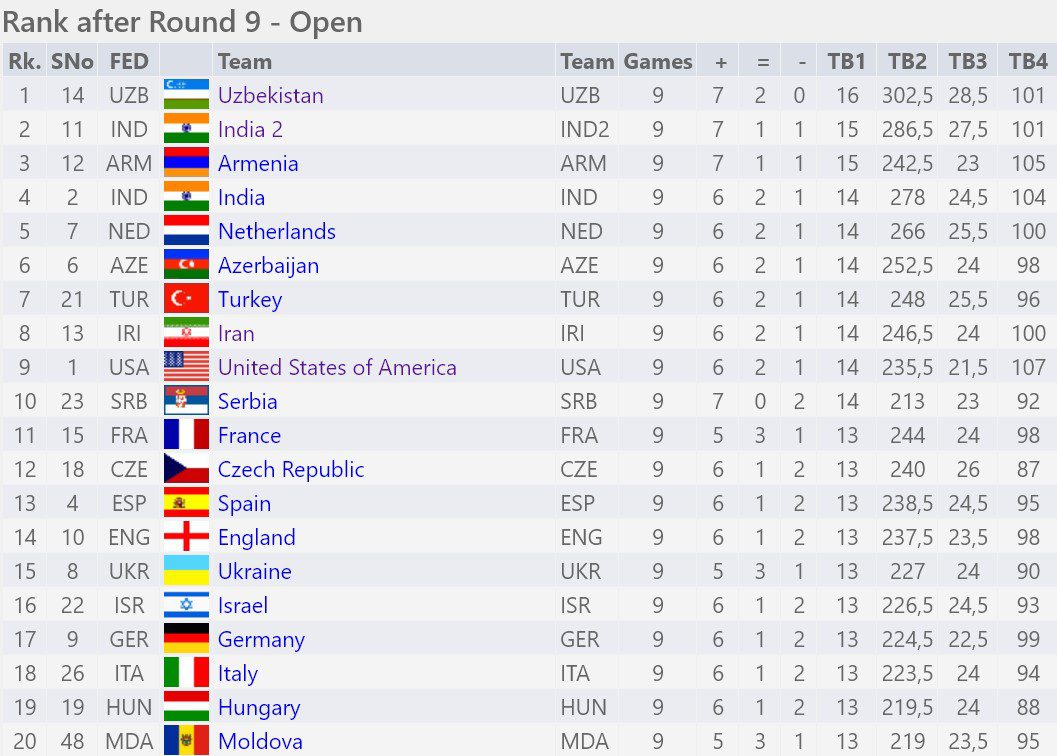Click the Serbia flag icon
Screen dimensions: 1057x756
tap(186, 401)
